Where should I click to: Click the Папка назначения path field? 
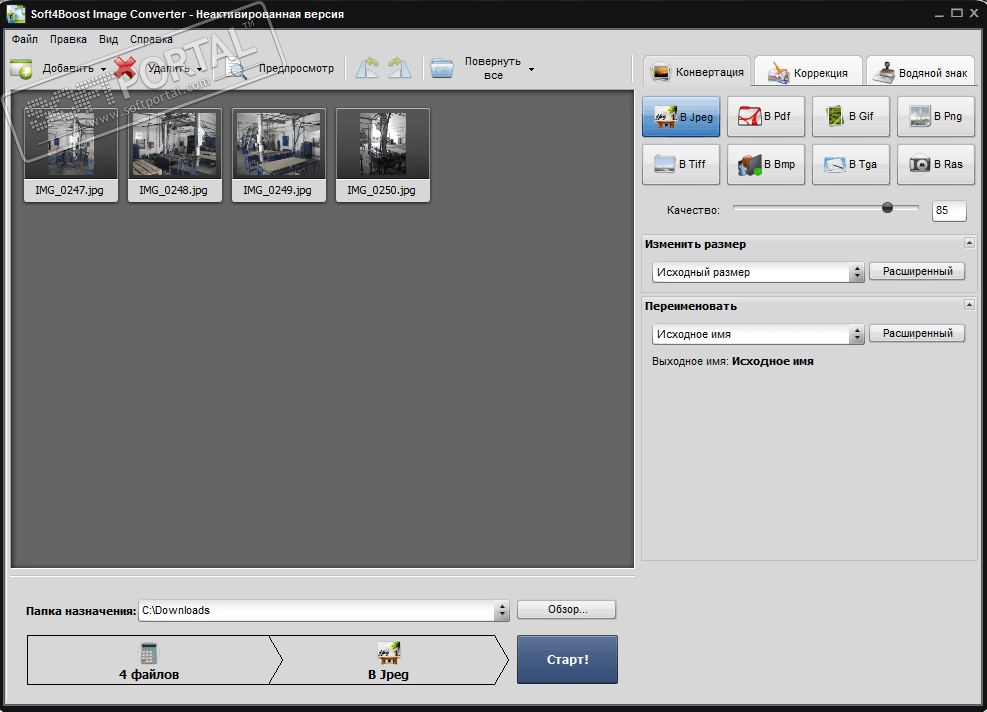click(317, 610)
